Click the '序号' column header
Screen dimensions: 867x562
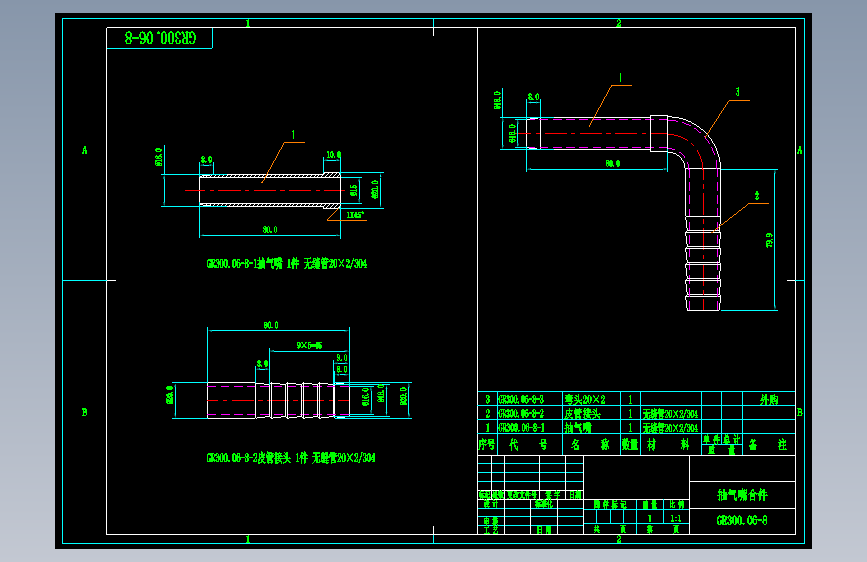[x=487, y=445]
